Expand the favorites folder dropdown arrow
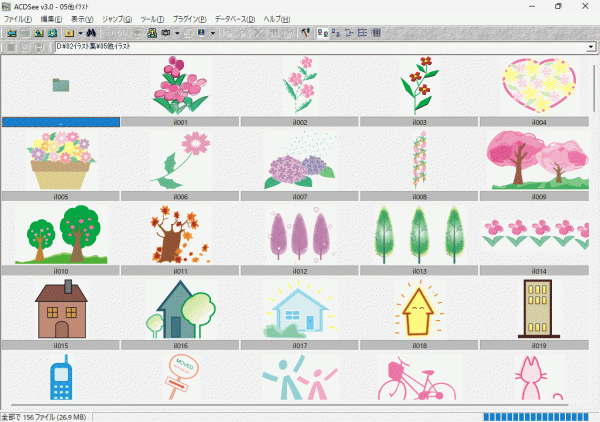600x422 pixels. 80,33
